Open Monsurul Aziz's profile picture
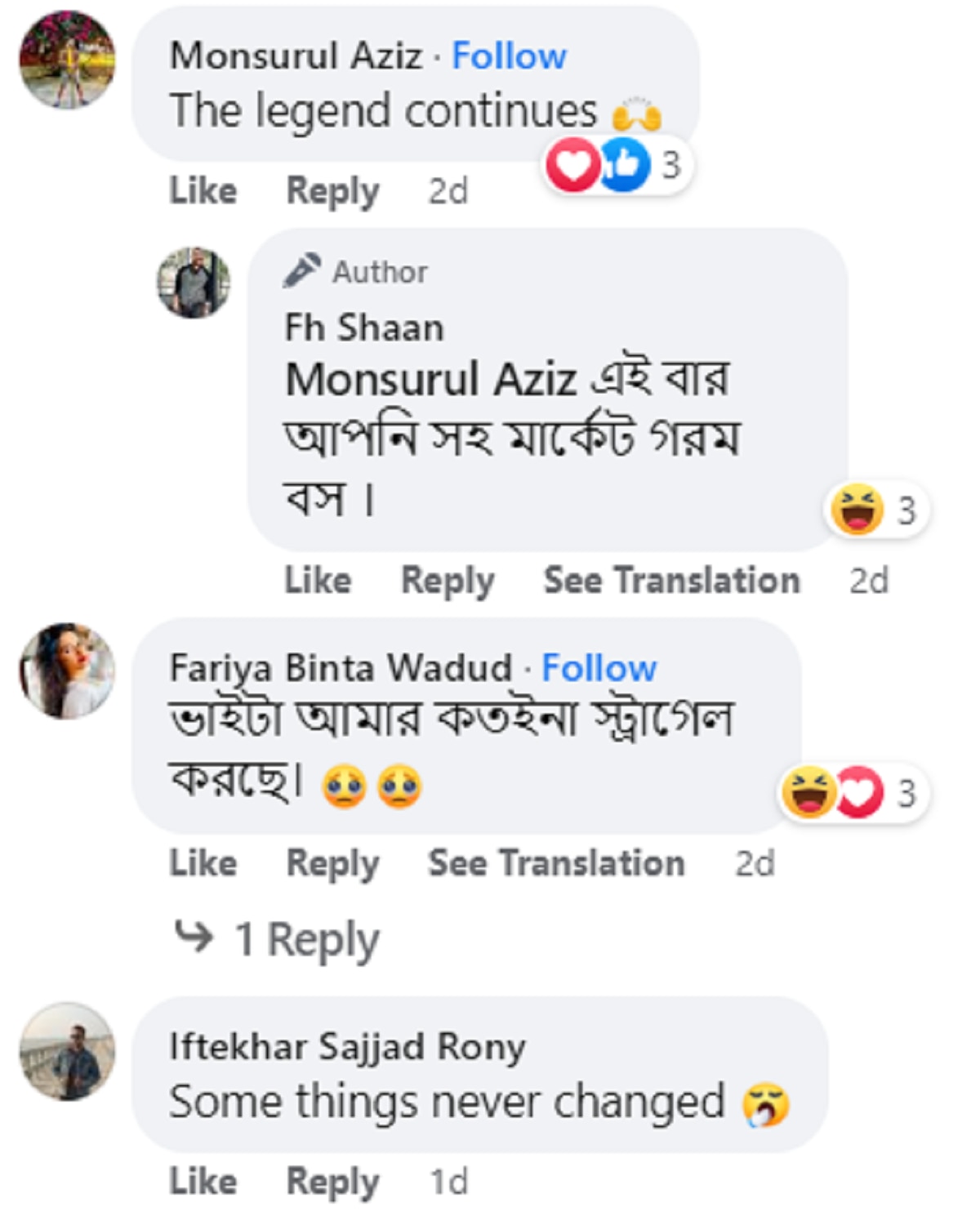 point(67,60)
